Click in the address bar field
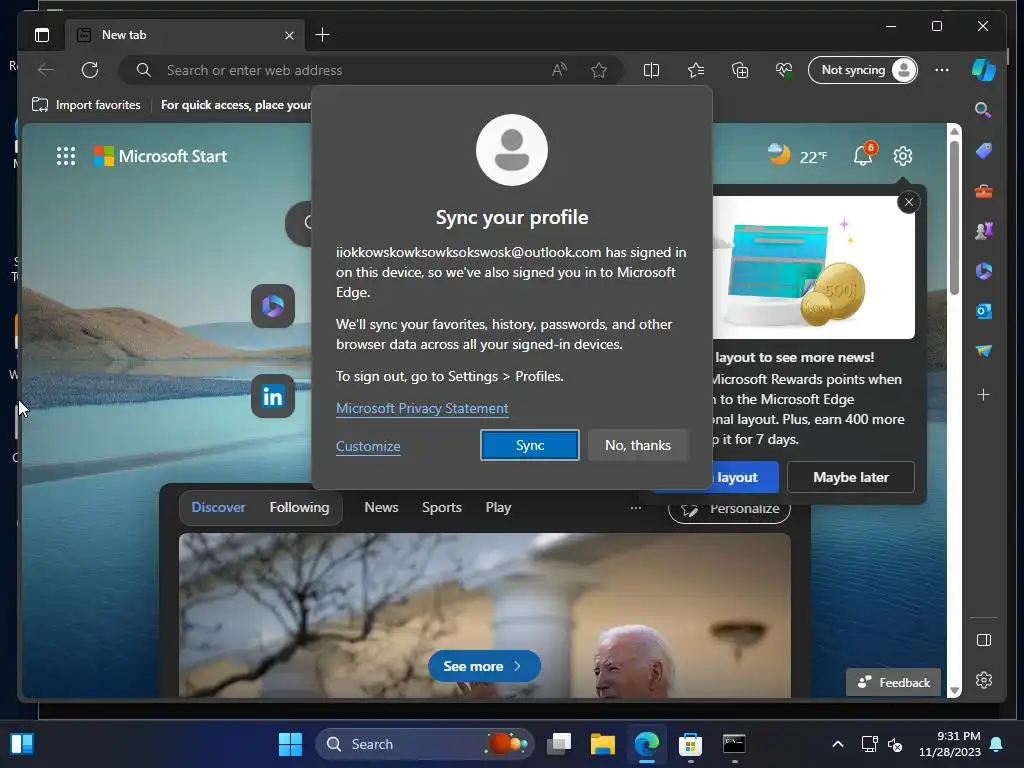 [353, 70]
